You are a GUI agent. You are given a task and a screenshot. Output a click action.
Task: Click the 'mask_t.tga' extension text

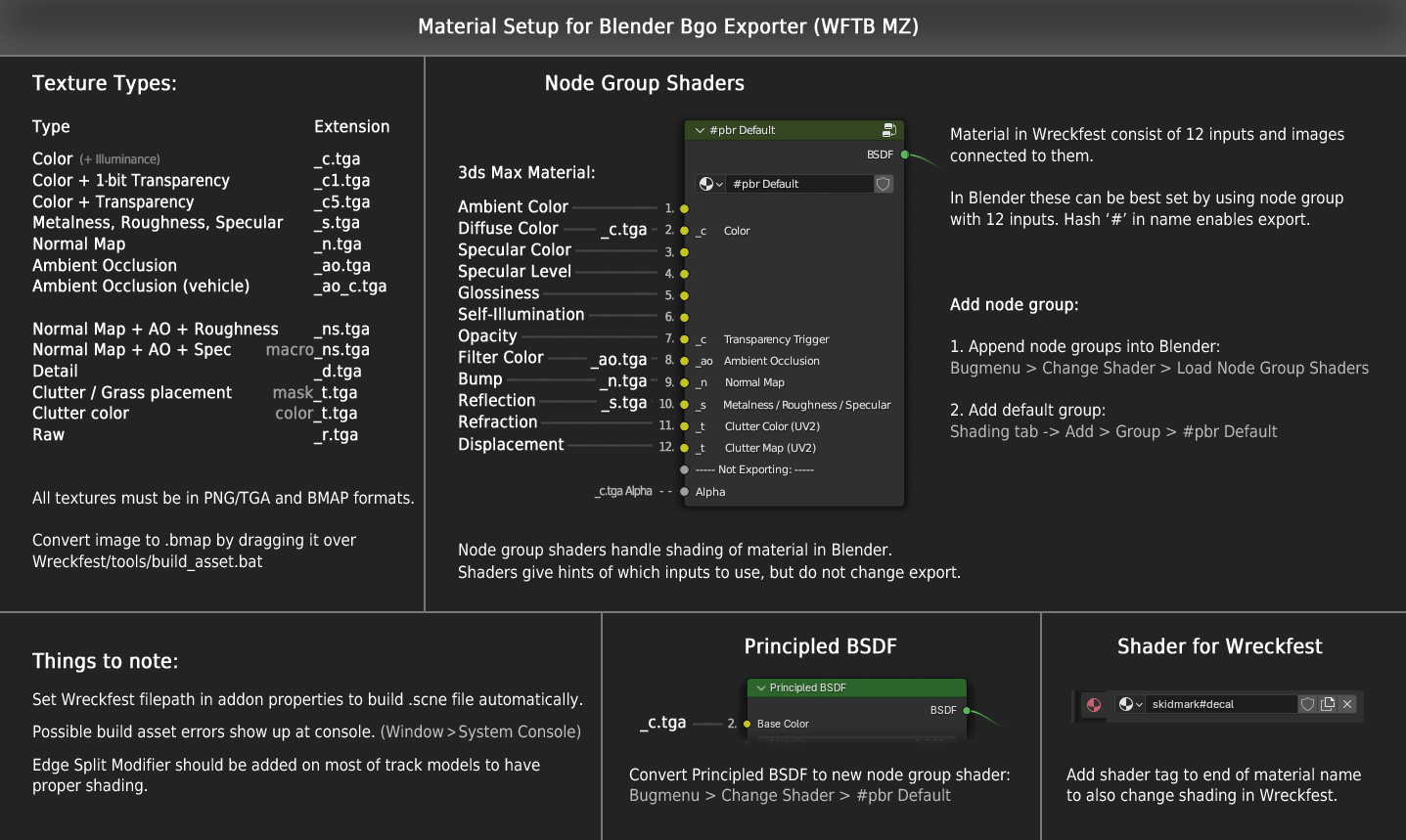coord(315,393)
